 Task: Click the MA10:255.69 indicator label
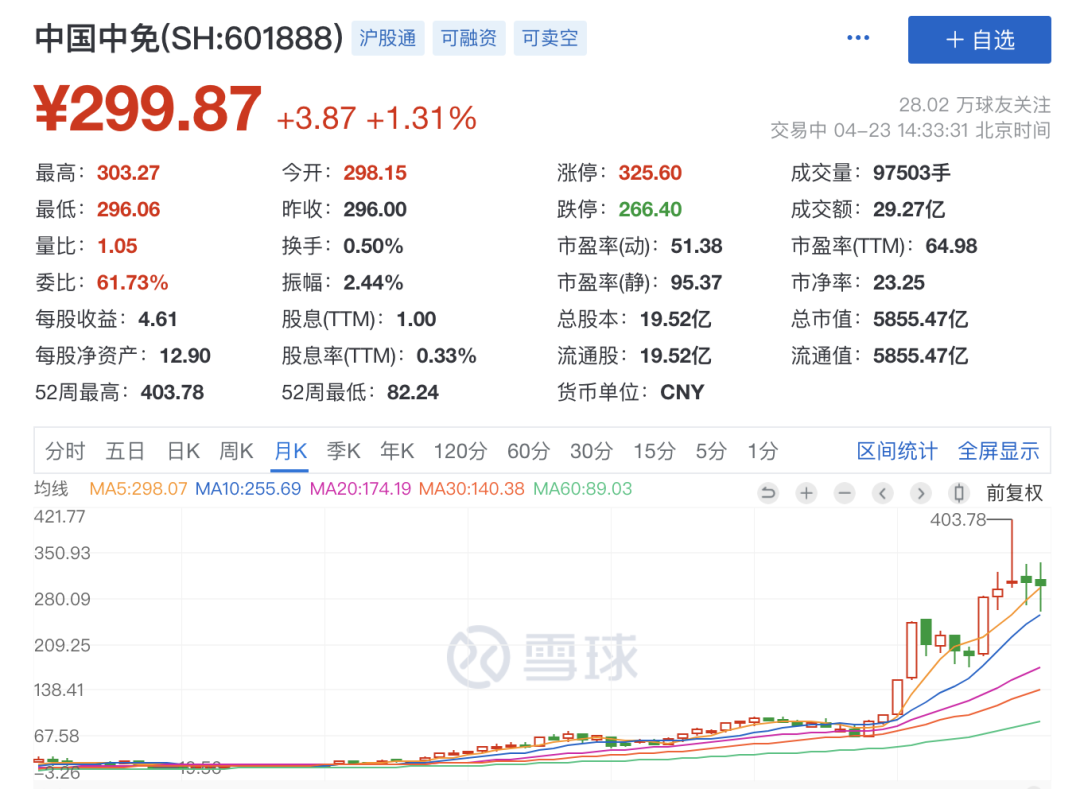248,489
